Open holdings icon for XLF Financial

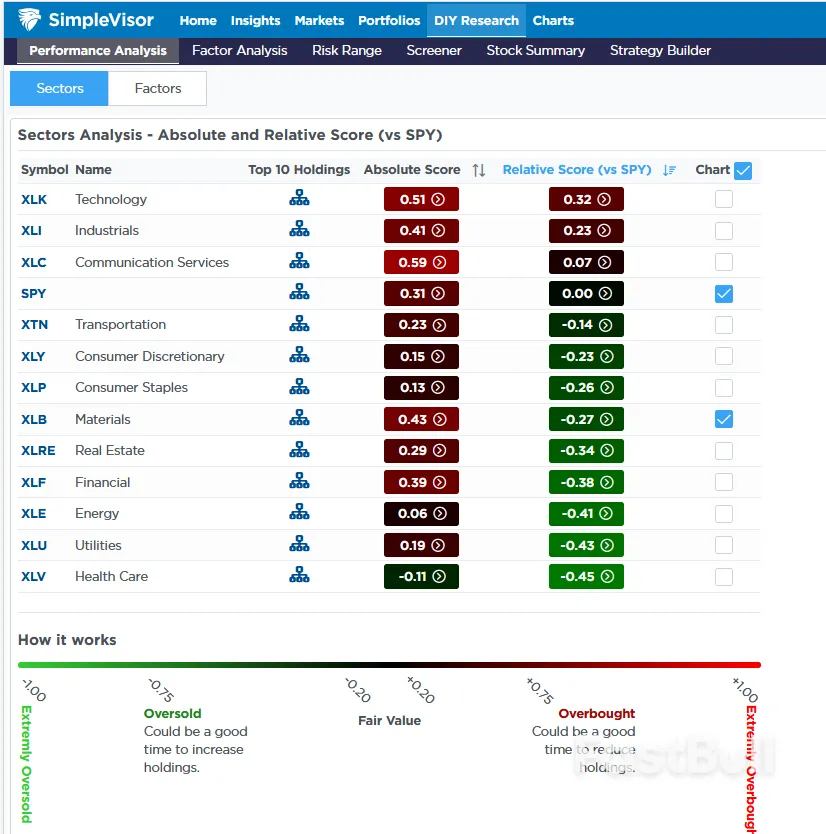(x=299, y=482)
